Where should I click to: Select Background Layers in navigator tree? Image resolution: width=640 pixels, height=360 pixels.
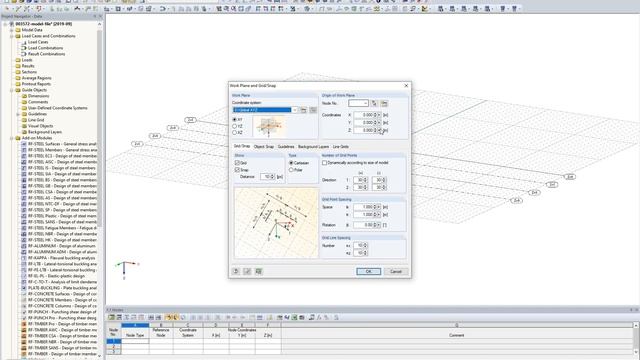click(x=45, y=132)
